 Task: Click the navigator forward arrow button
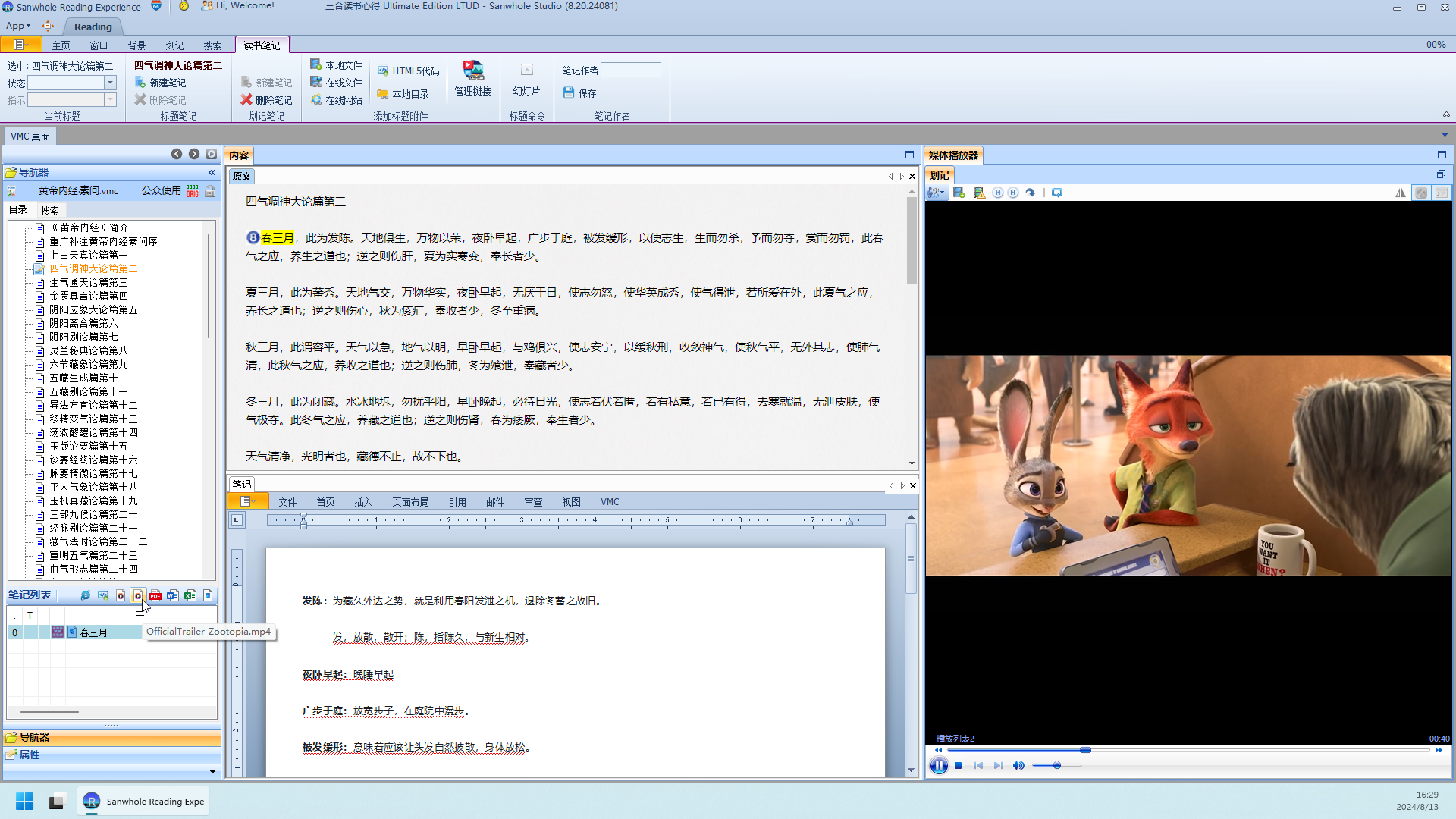[x=194, y=154]
